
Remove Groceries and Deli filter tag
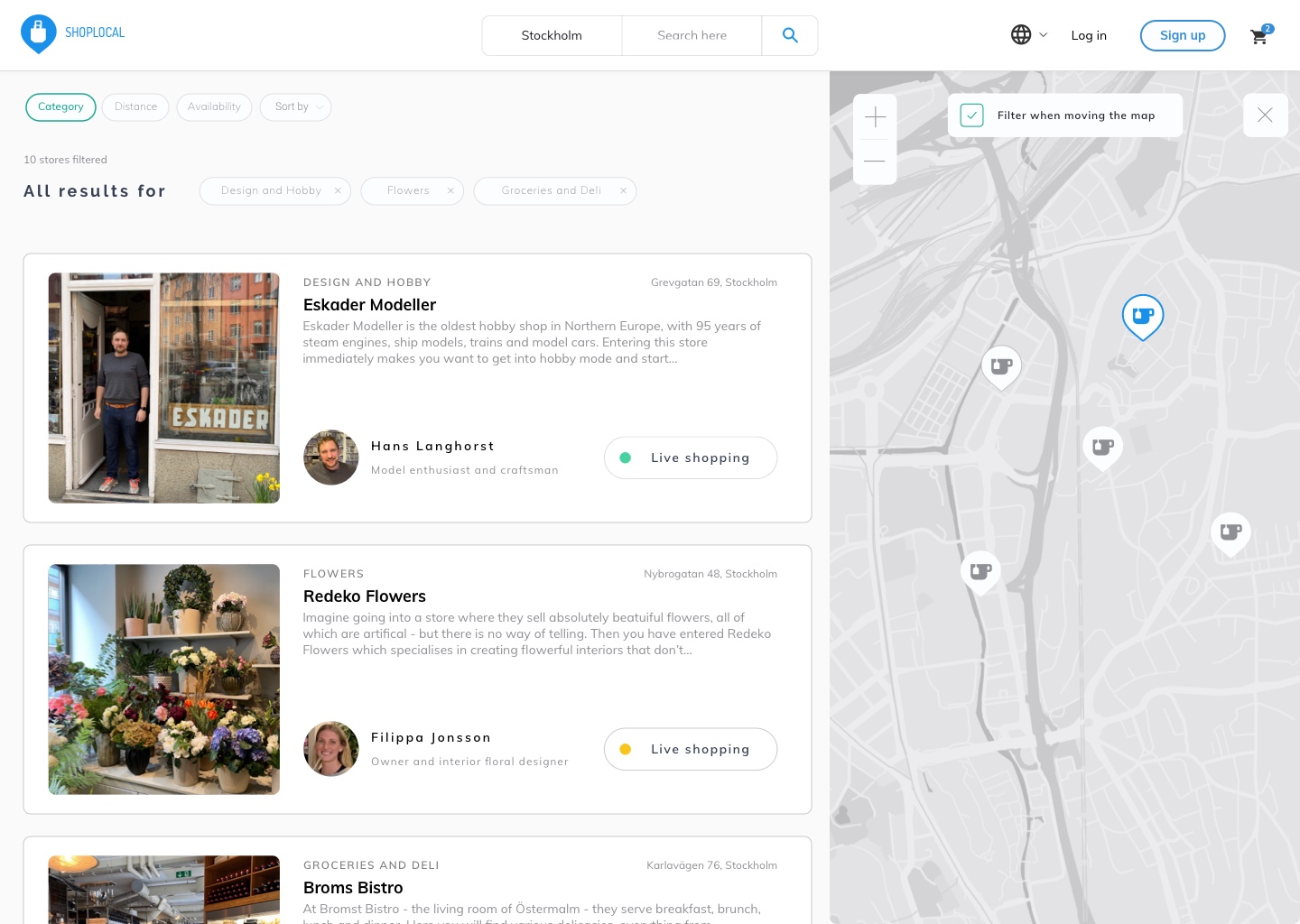pyautogui.click(x=623, y=191)
